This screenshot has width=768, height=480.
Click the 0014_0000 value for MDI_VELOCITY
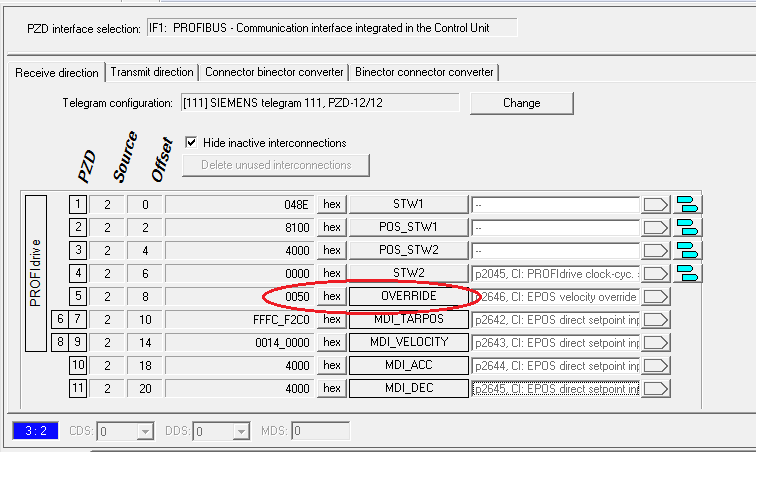(x=282, y=343)
